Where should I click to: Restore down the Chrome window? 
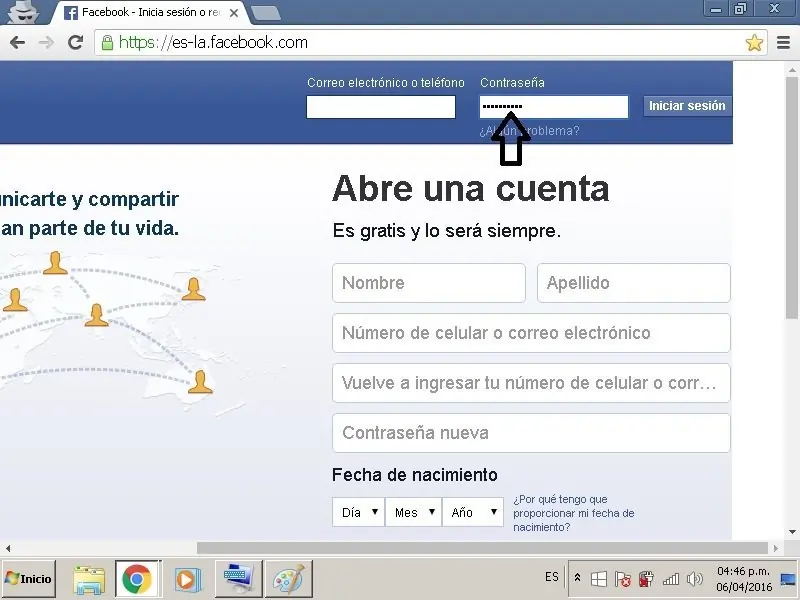click(x=740, y=9)
